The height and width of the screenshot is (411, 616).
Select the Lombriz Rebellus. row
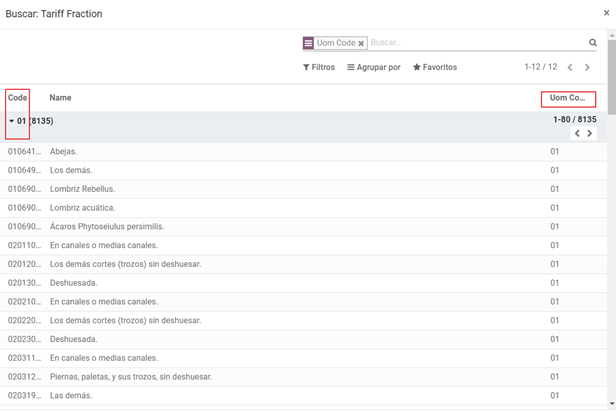click(82, 189)
